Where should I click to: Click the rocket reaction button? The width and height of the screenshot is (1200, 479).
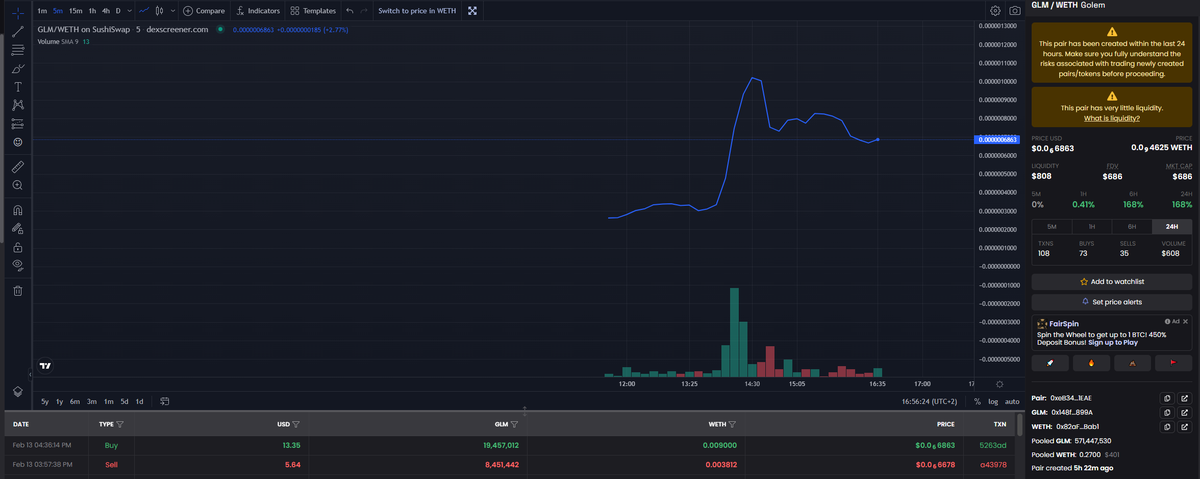1051,363
